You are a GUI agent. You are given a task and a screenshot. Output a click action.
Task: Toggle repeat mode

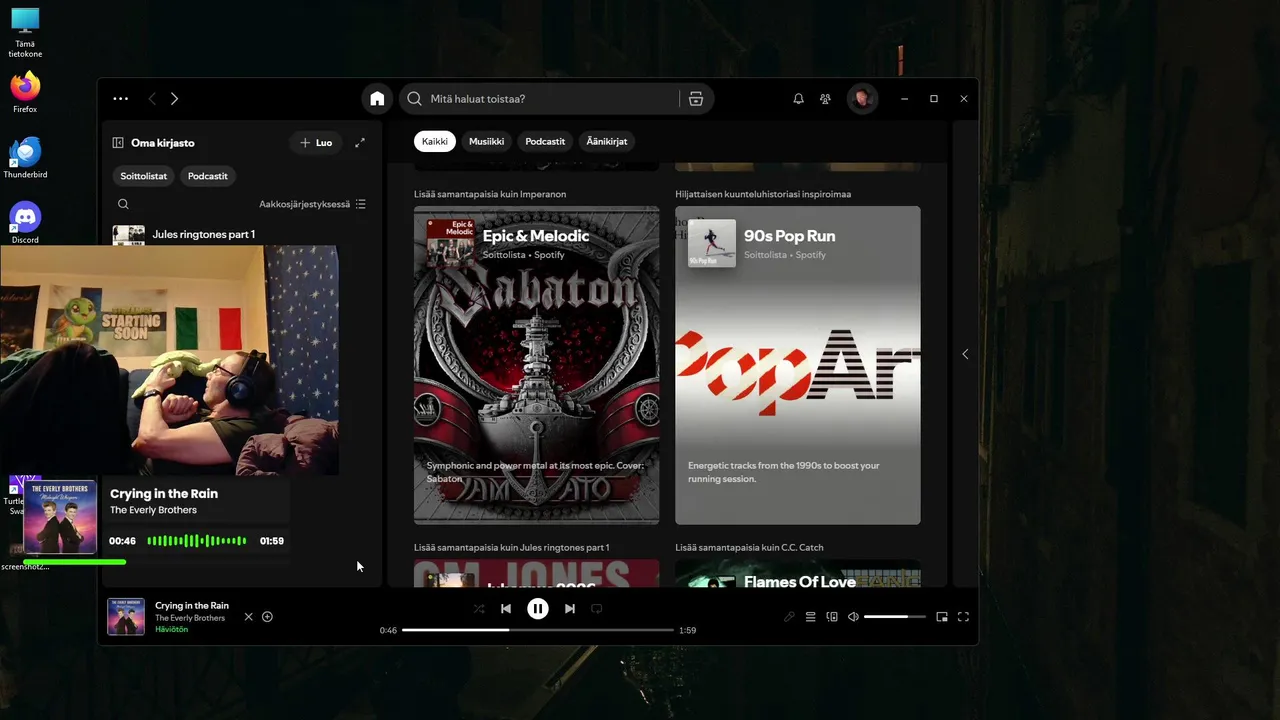coord(597,608)
